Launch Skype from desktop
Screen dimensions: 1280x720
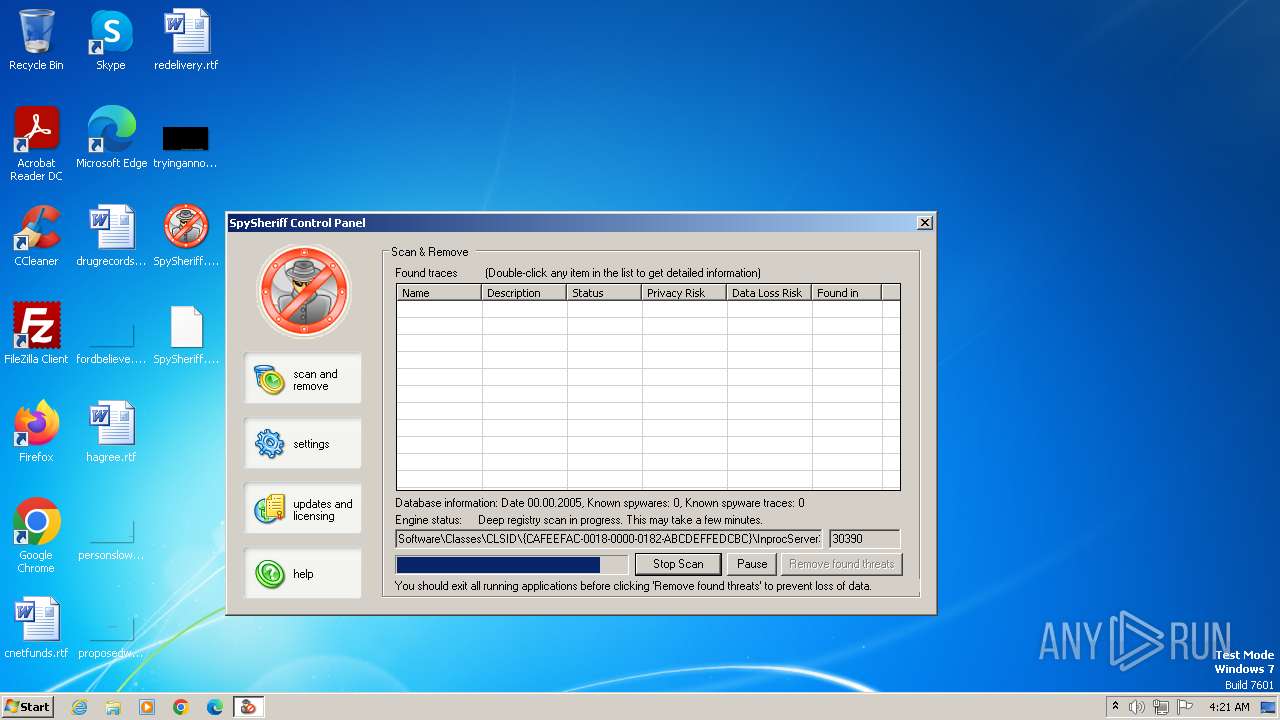click(x=110, y=40)
